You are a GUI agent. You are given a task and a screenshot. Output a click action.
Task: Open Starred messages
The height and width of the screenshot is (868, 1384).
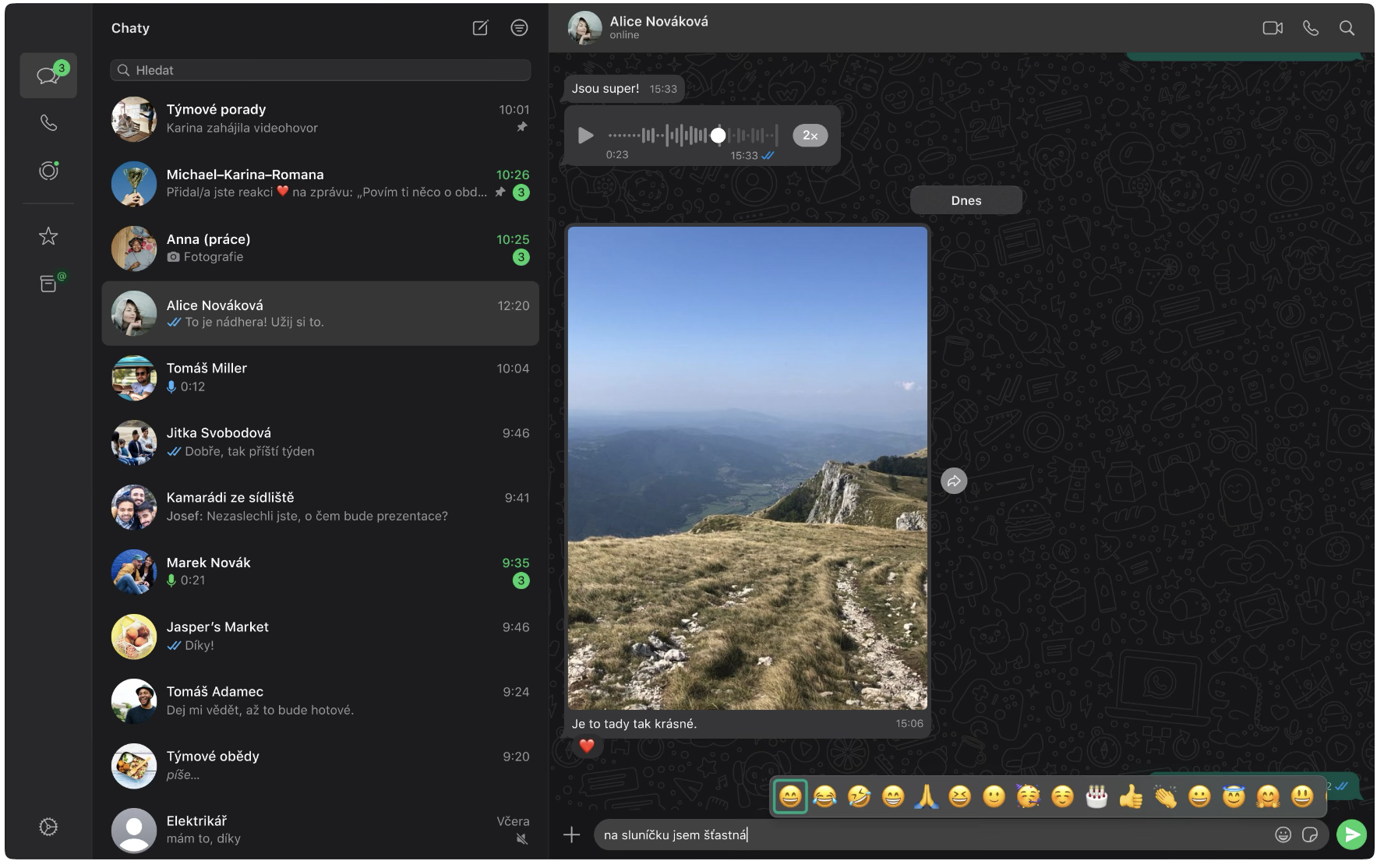click(48, 236)
